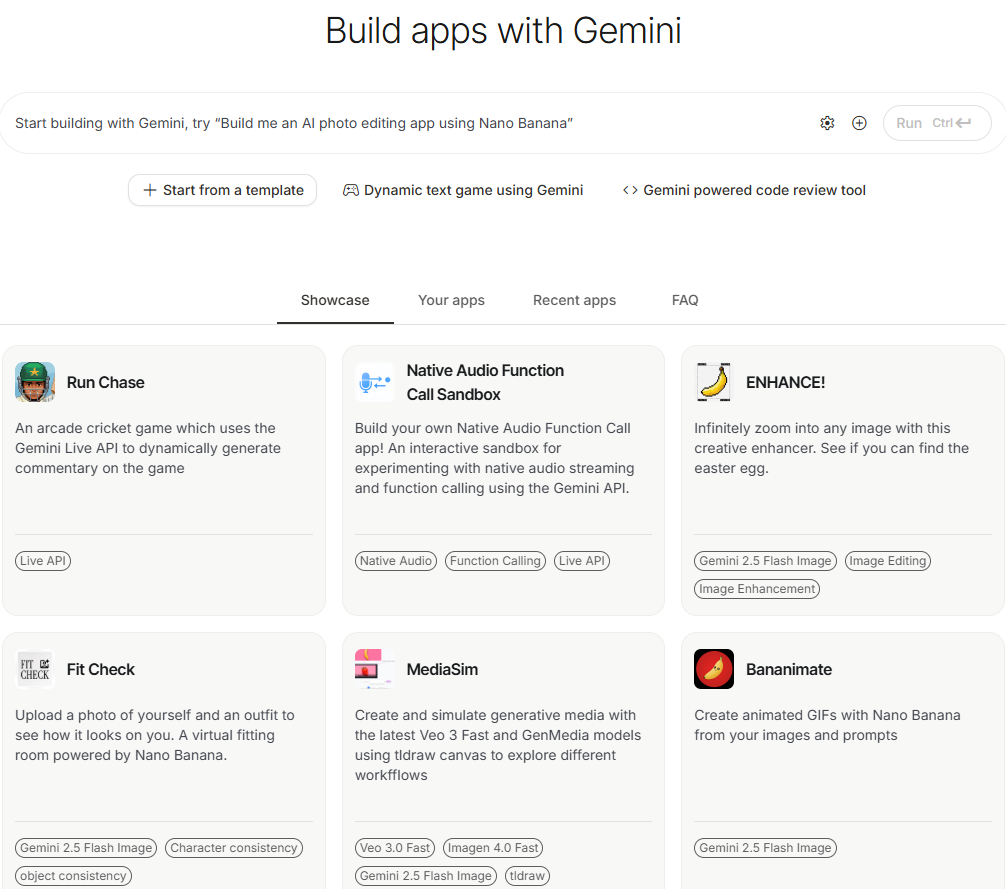This screenshot has height=889, width=1006.
Task: Open the Recent apps tab
Action: [x=574, y=300]
